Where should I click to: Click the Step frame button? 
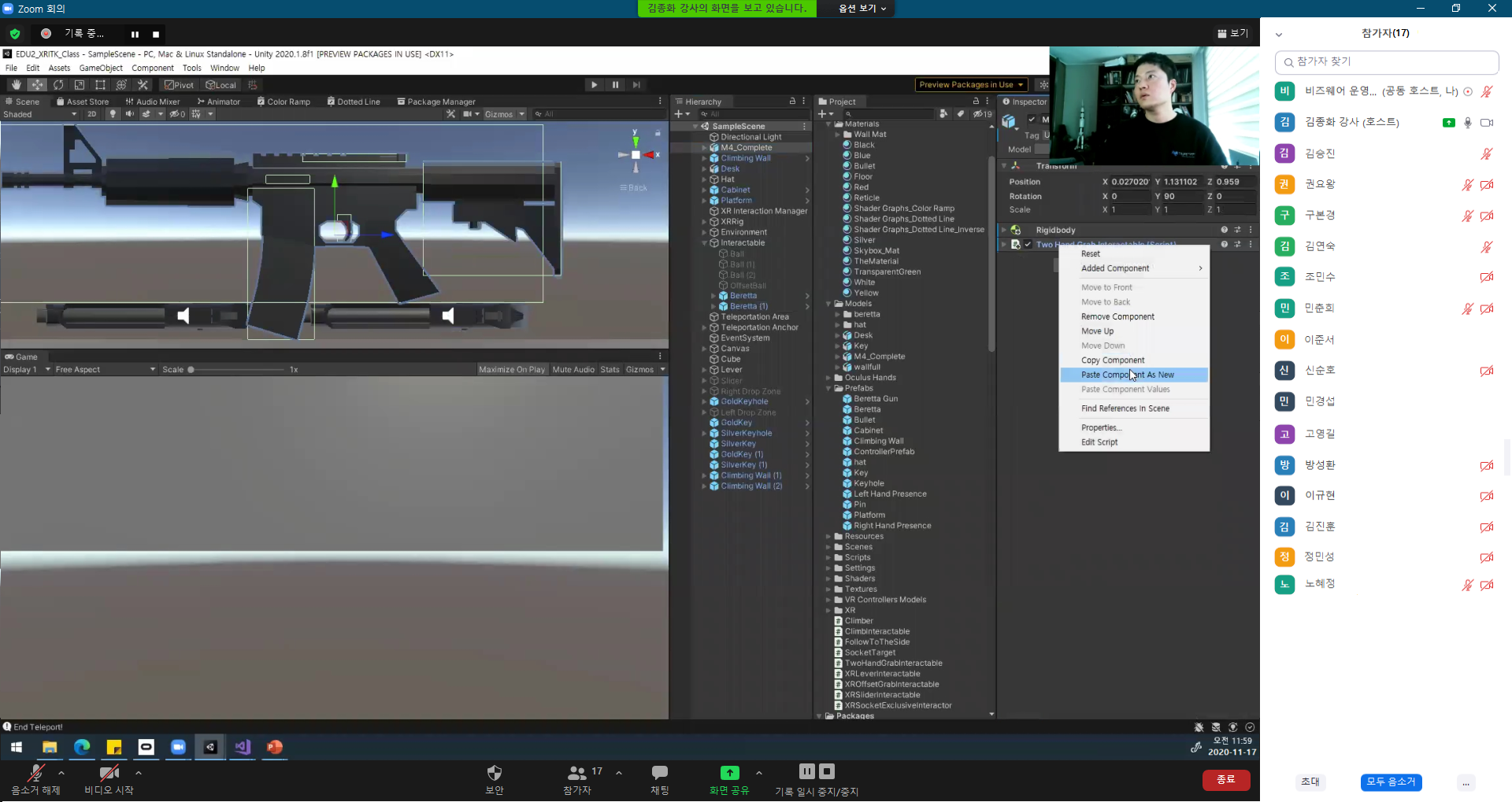pyautogui.click(x=636, y=85)
